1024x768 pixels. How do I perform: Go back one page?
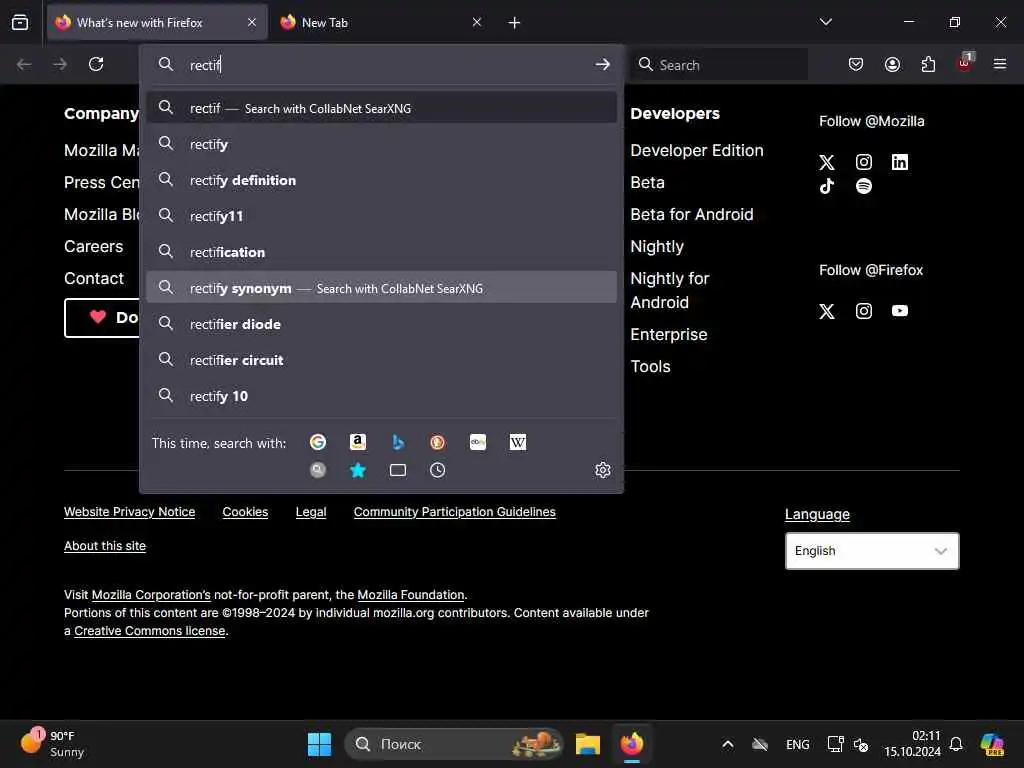tap(24, 64)
